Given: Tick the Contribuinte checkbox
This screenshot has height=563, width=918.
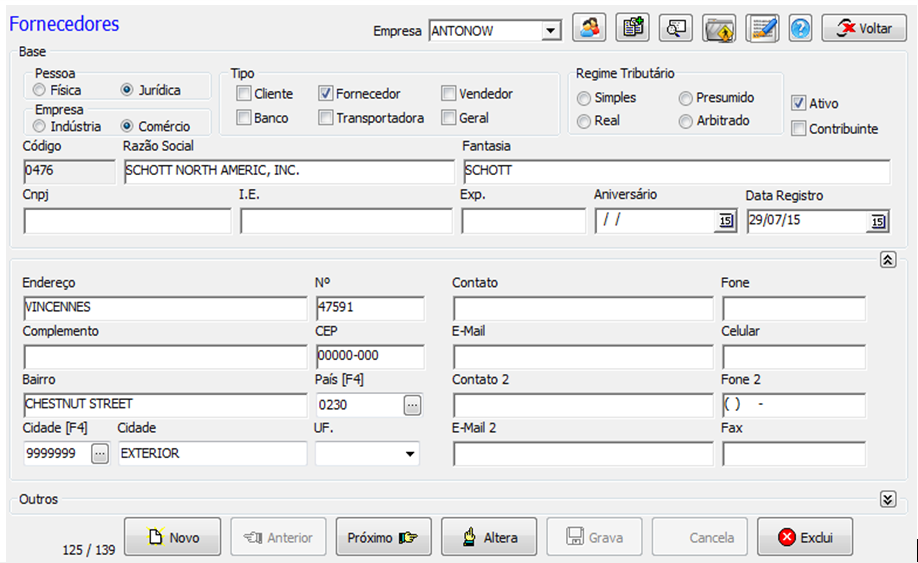Looking at the screenshot, I should [x=798, y=128].
